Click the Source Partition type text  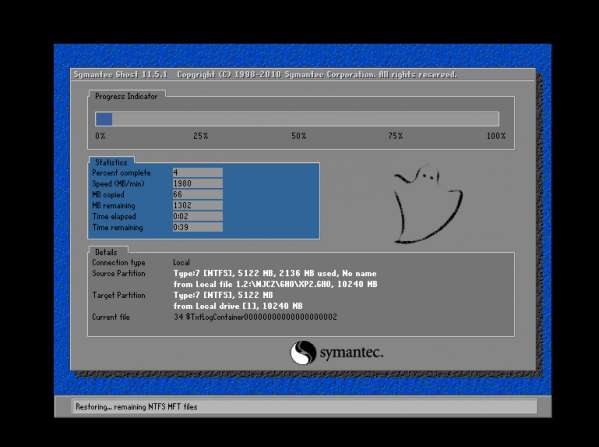point(275,273)
